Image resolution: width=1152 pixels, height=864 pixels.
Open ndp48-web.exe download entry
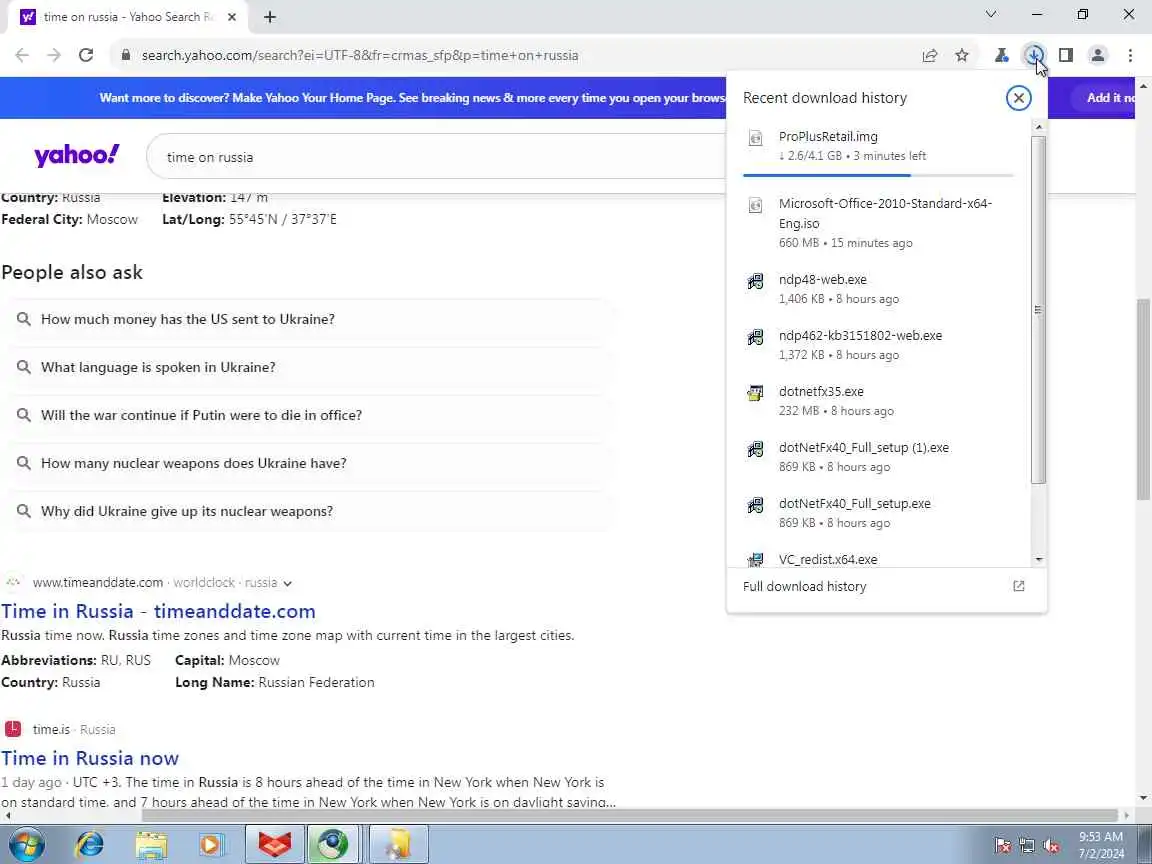[x=879, y=289]
